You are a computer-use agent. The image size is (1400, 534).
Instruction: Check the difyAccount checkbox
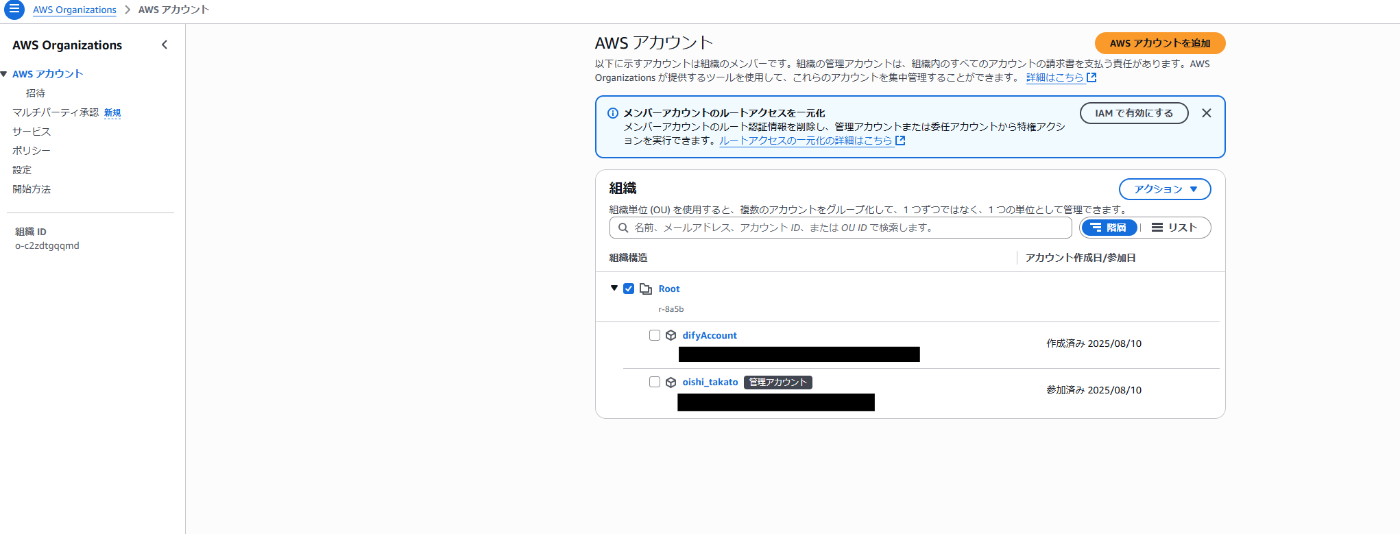[655, 336]
